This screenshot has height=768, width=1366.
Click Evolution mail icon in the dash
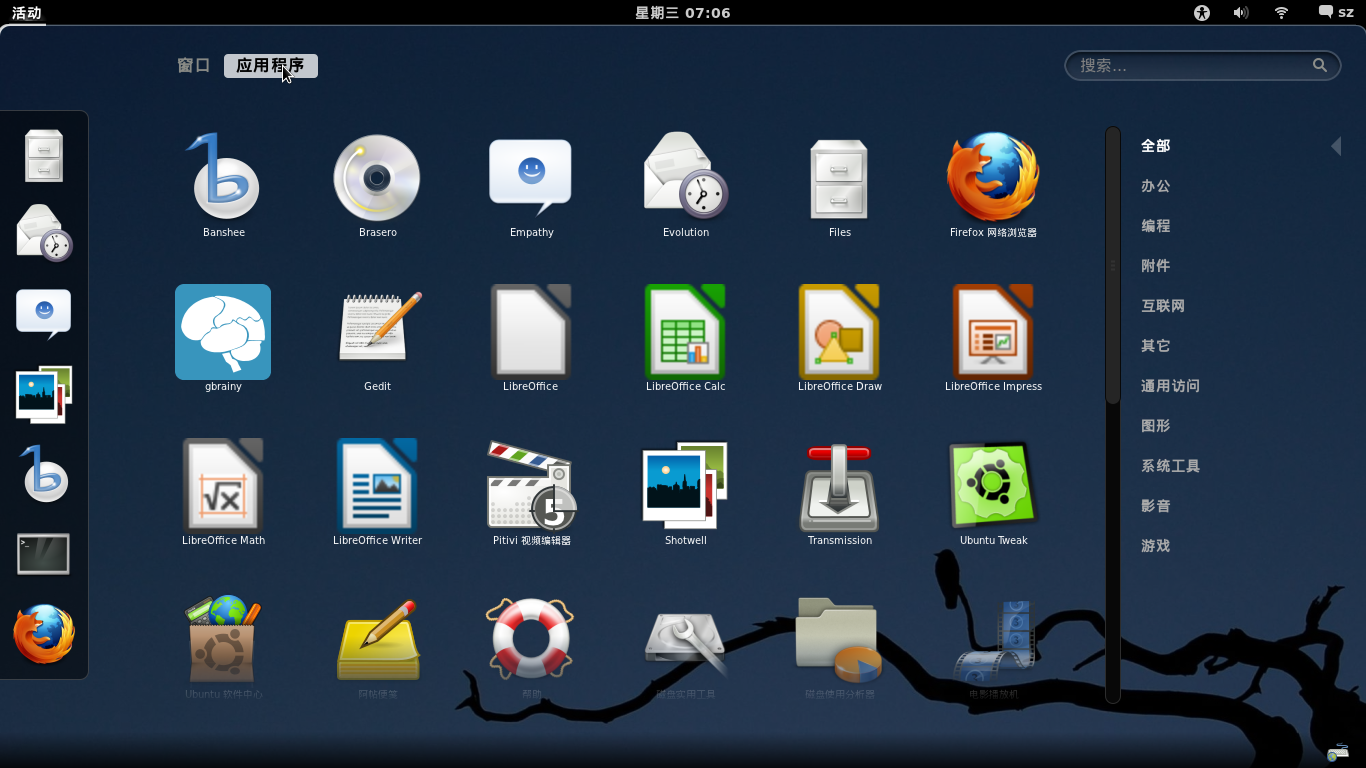coord(44,233)
